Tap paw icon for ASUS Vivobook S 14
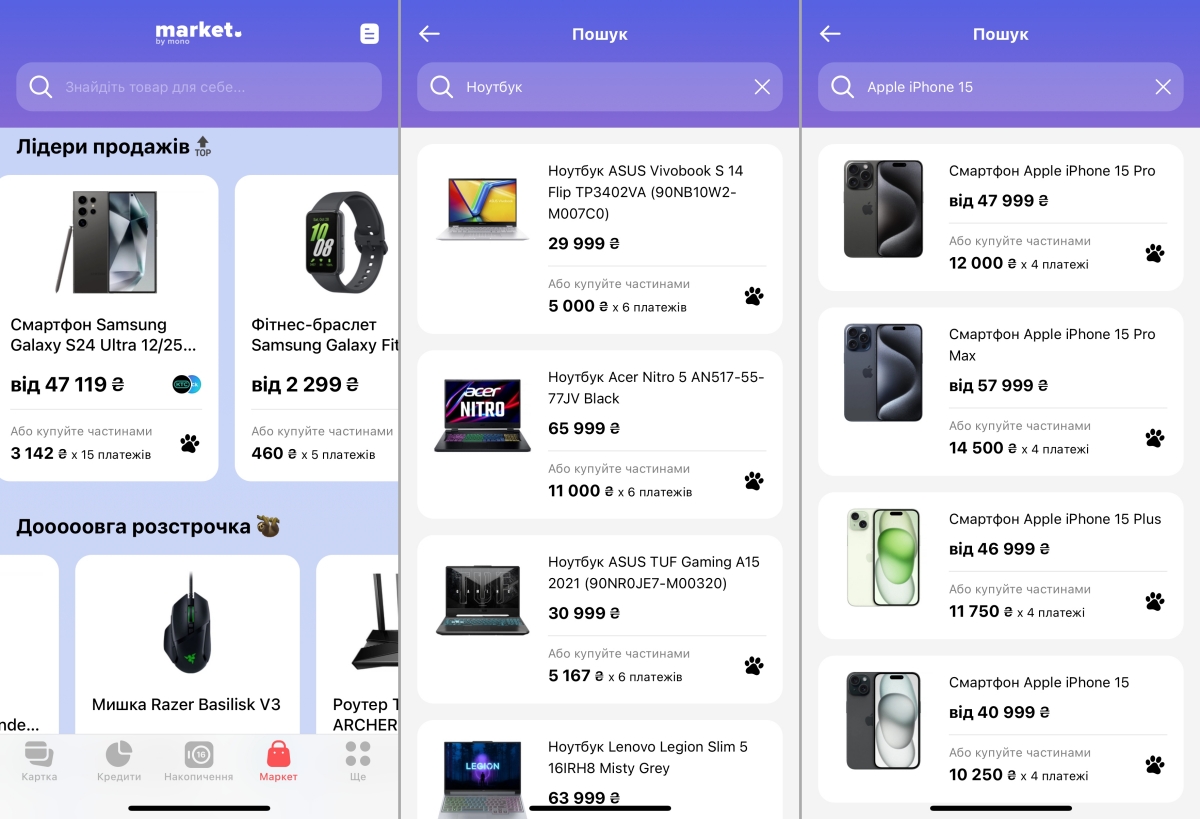 754,296
